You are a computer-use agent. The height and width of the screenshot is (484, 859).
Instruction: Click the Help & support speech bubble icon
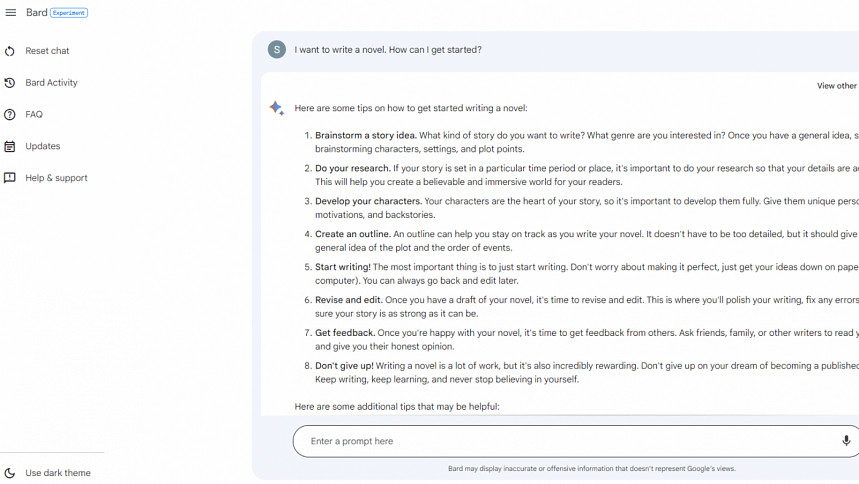10,178
